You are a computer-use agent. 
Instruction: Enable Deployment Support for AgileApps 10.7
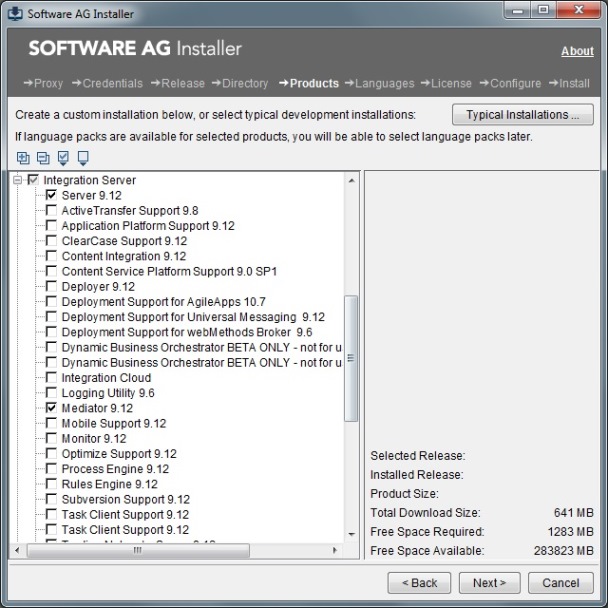[x=51, y=301]
